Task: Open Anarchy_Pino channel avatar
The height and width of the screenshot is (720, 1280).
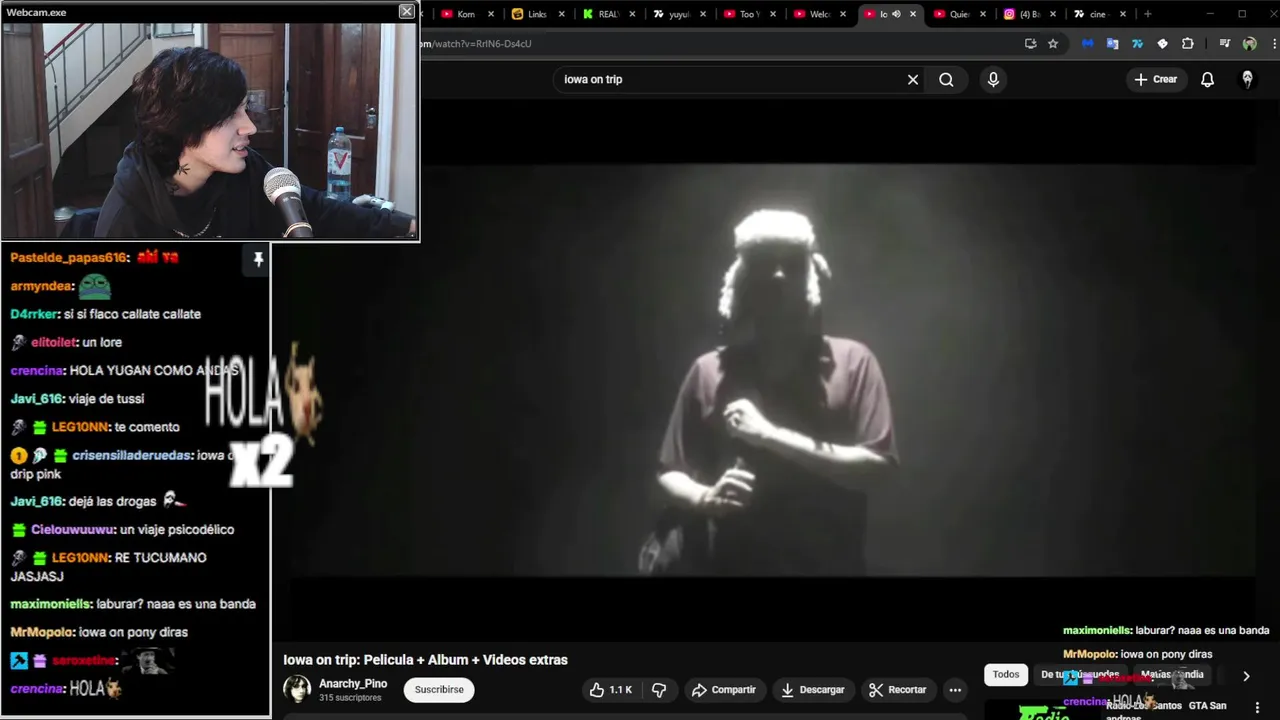Action: click(x=297, y=689)
